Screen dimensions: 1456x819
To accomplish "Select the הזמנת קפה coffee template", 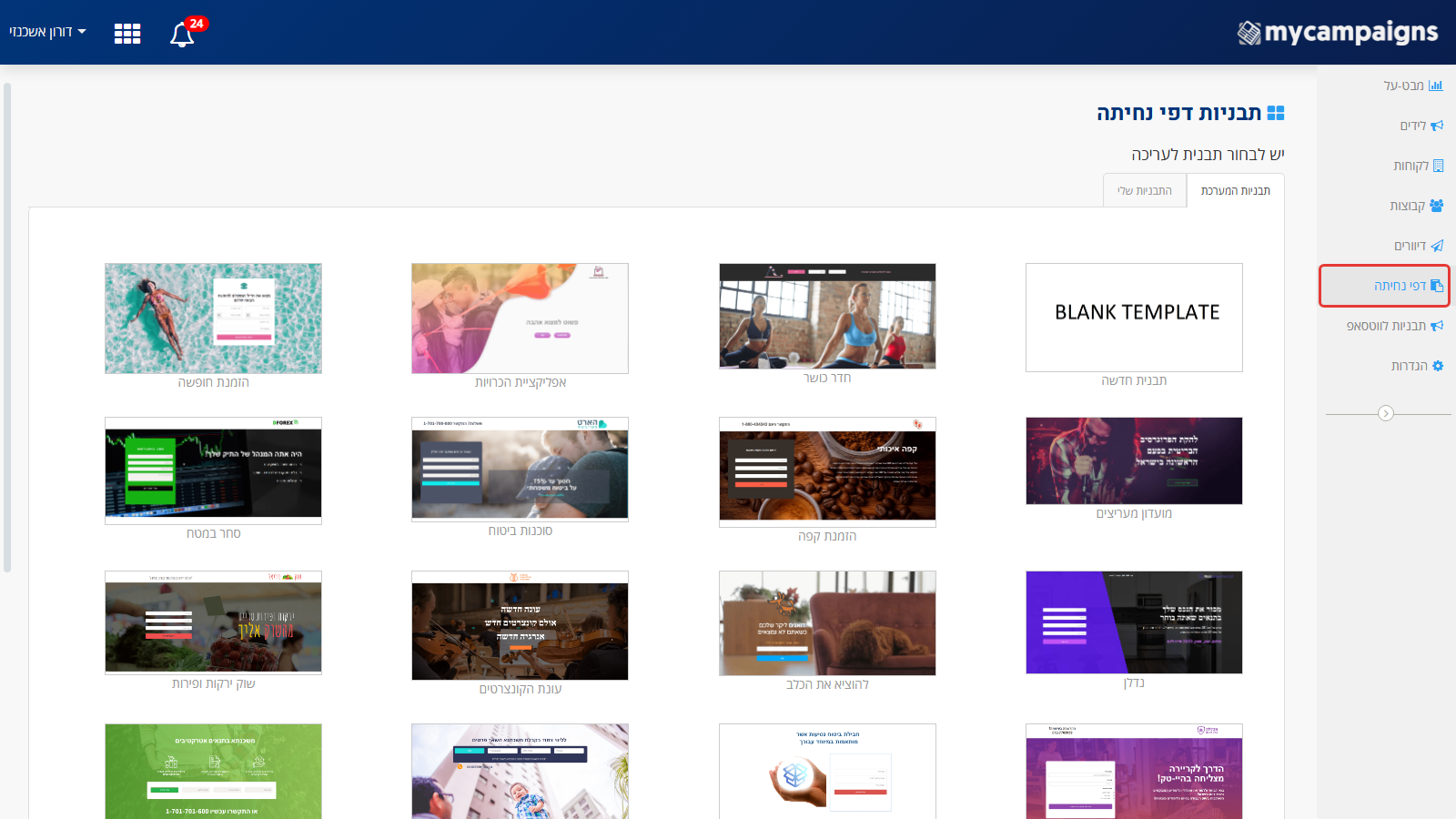I will [x=827, y=472].
